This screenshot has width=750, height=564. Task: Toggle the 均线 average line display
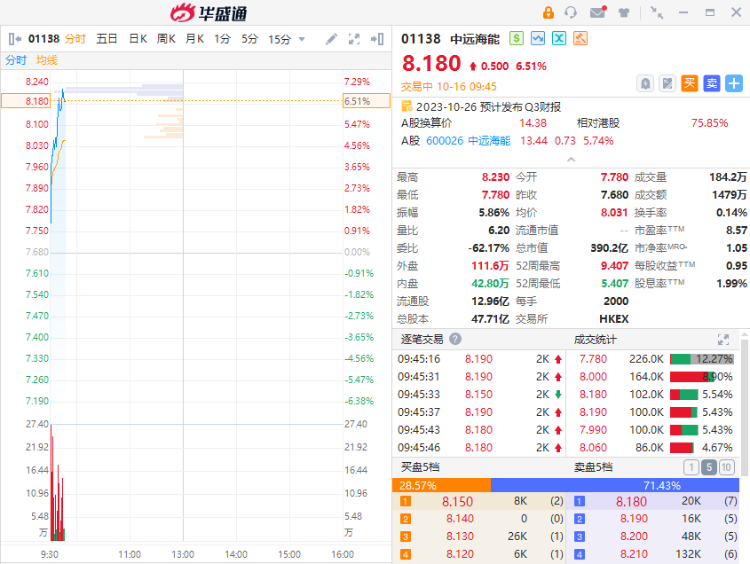point(47,60)
